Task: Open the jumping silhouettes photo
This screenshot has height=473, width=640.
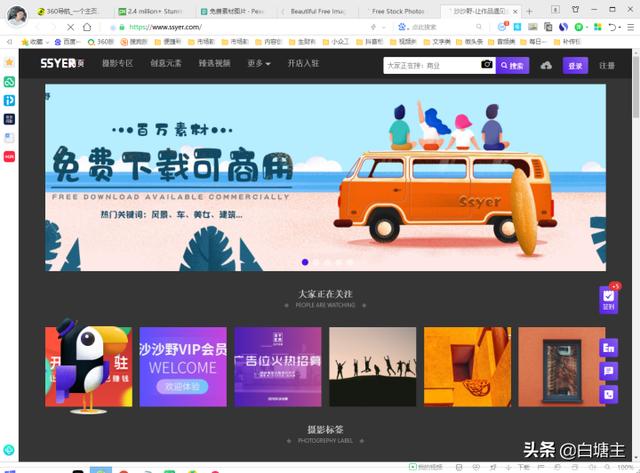Action: [373, 366]
